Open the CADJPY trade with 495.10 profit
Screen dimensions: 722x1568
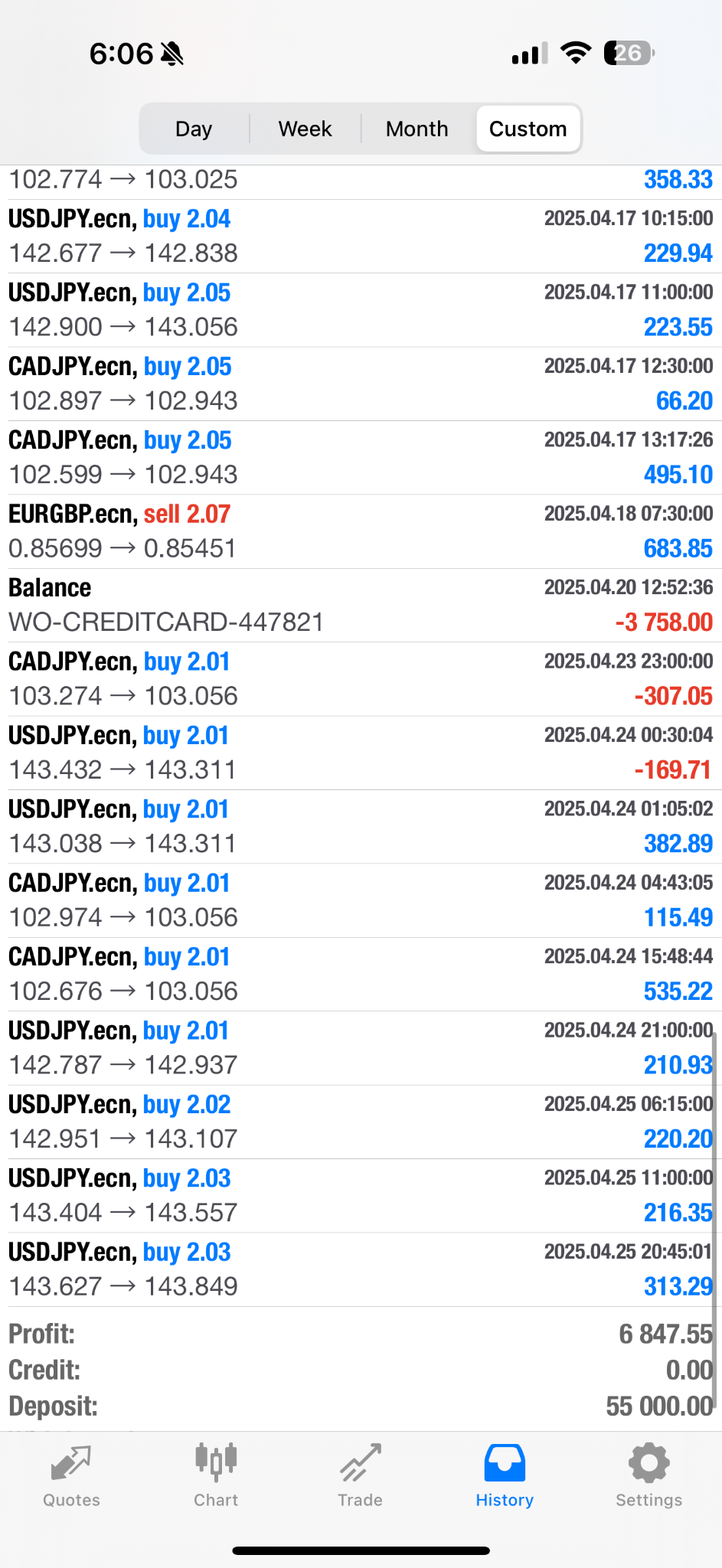[361, 458]
